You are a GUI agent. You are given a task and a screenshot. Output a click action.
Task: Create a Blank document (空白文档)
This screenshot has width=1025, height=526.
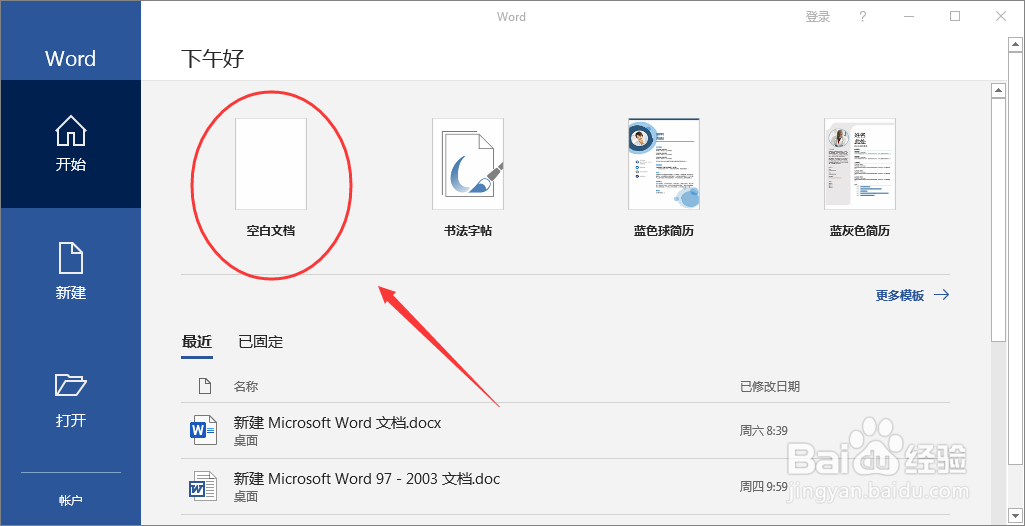coord(271,176)
